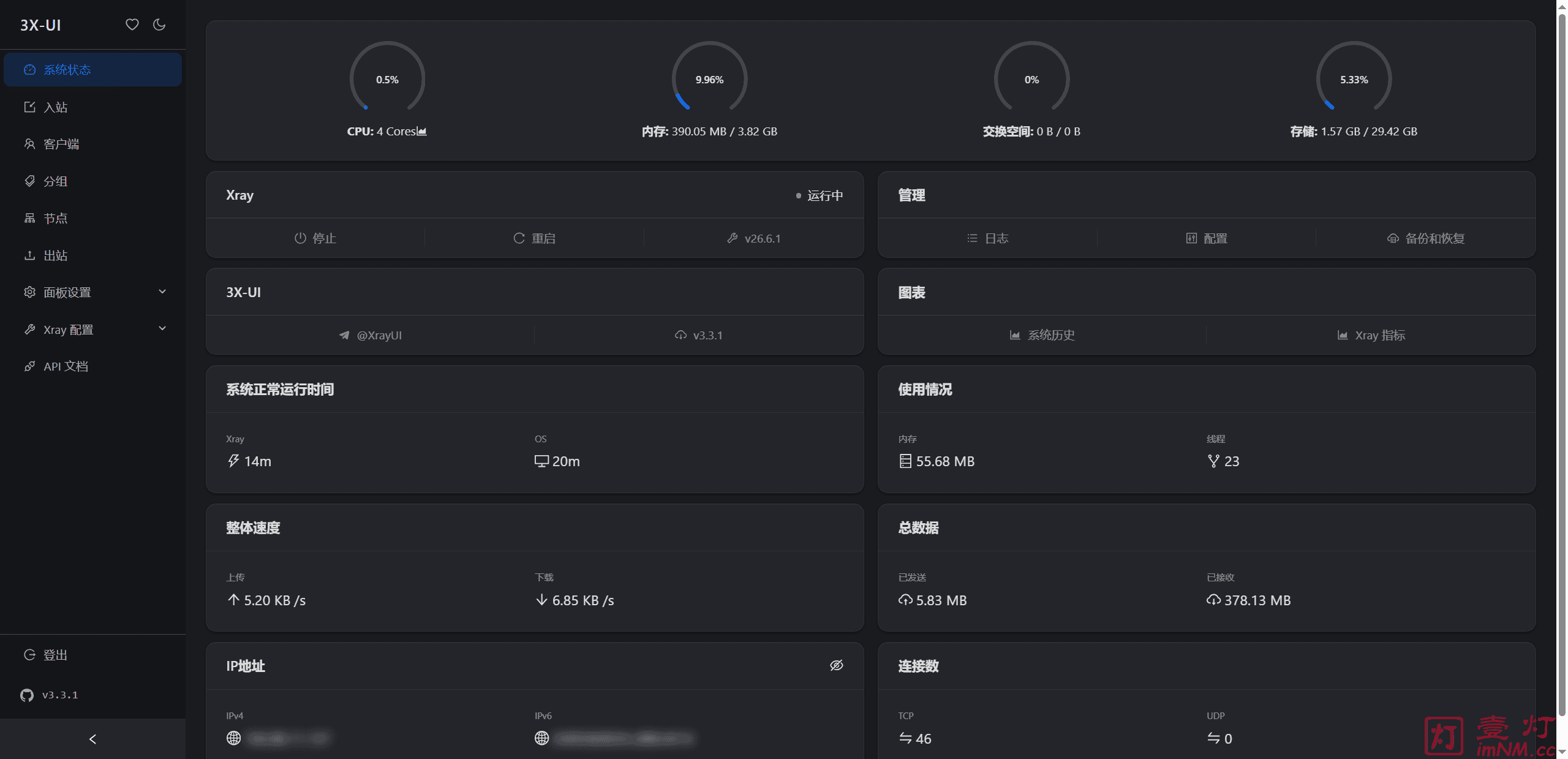
Task: Click the memory usage 55.68 MB icon
Action: (x=905, y=461)
